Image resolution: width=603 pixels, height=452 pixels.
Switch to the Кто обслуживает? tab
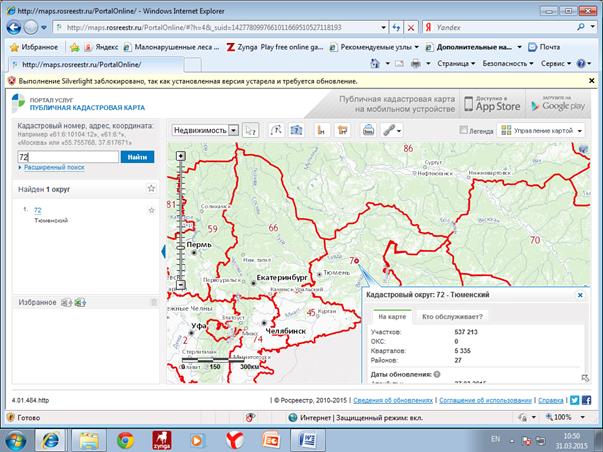452,317
